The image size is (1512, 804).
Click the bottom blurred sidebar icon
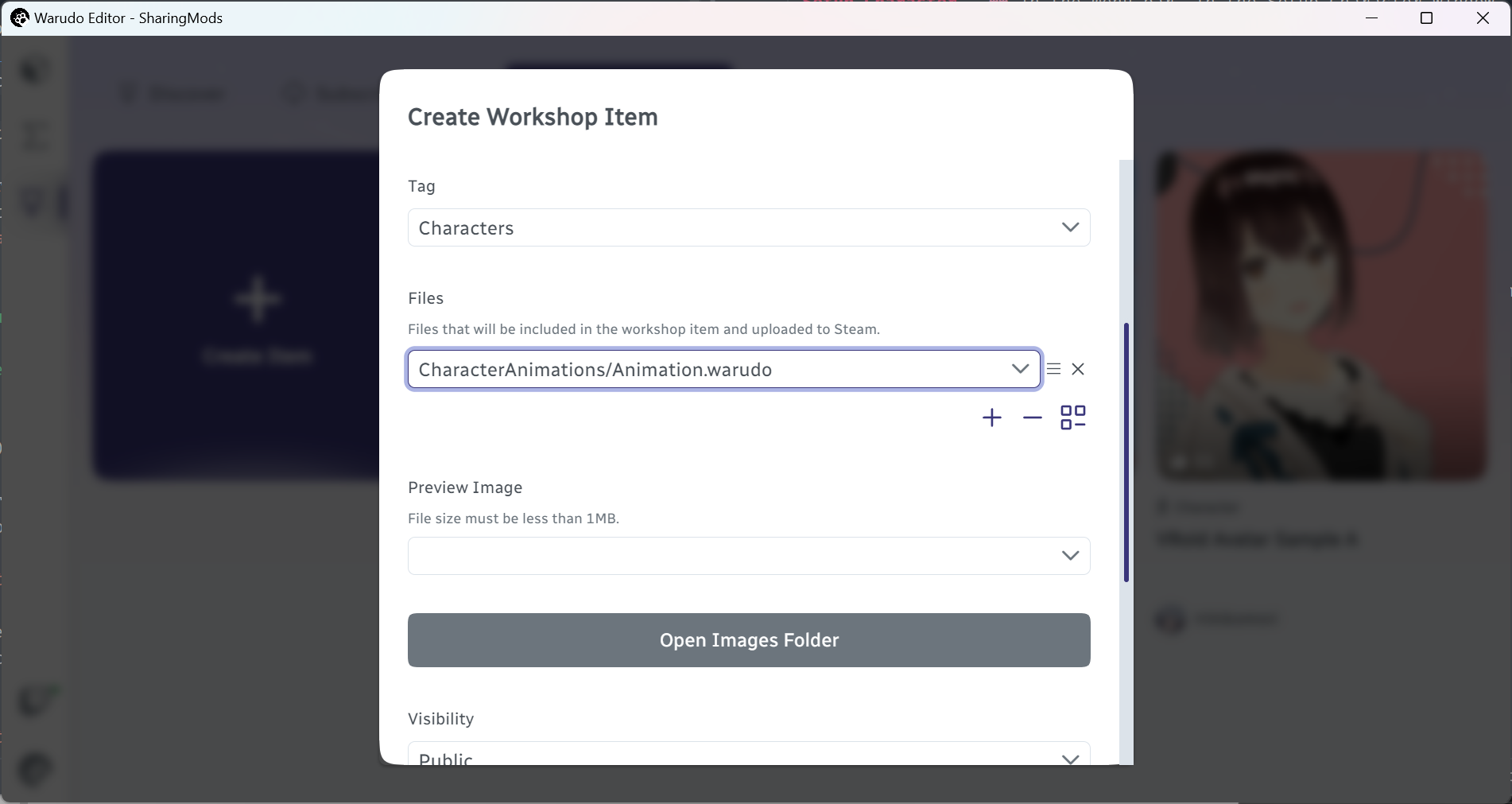coord(34,770)
